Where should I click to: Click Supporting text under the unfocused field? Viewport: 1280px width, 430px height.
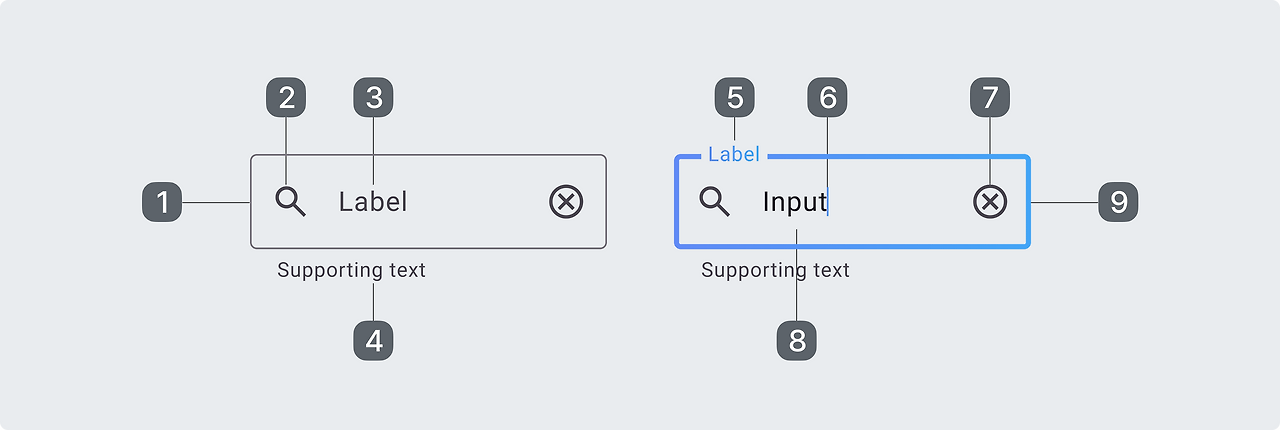click(351, 270)
